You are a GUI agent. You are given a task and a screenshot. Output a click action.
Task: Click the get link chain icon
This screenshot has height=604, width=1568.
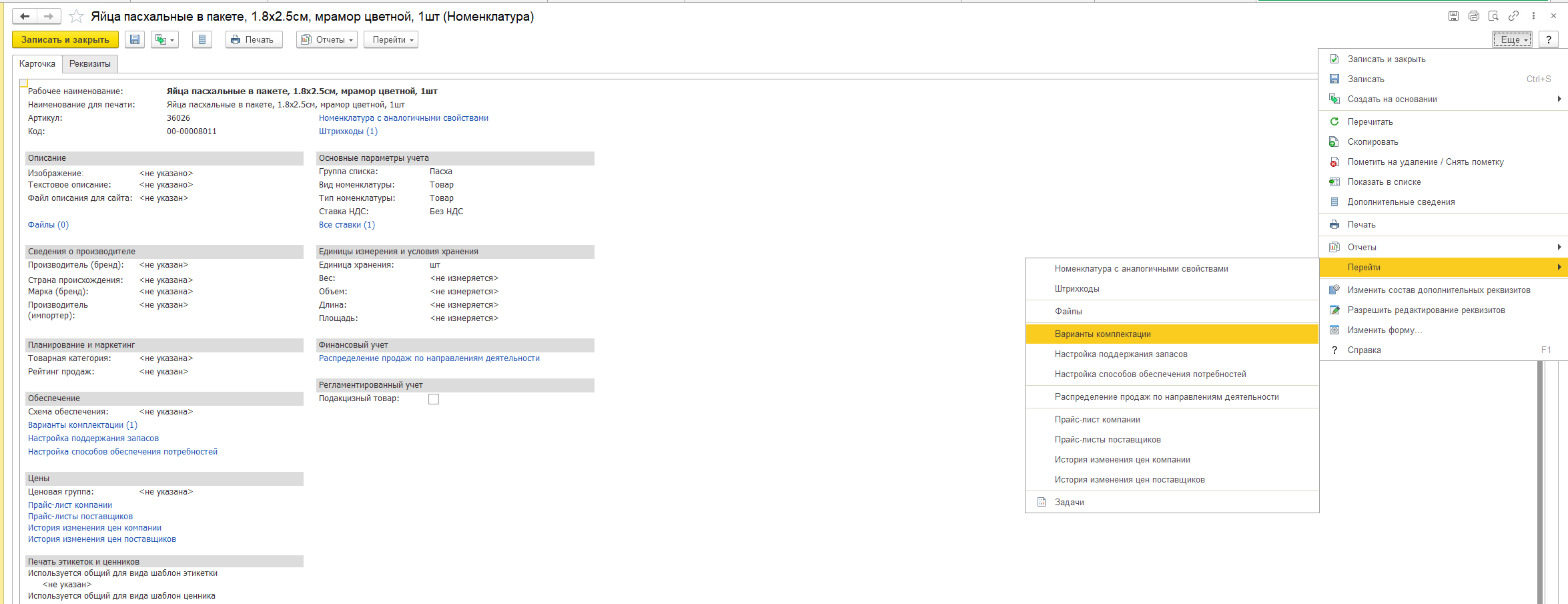tap(1513, 16)
